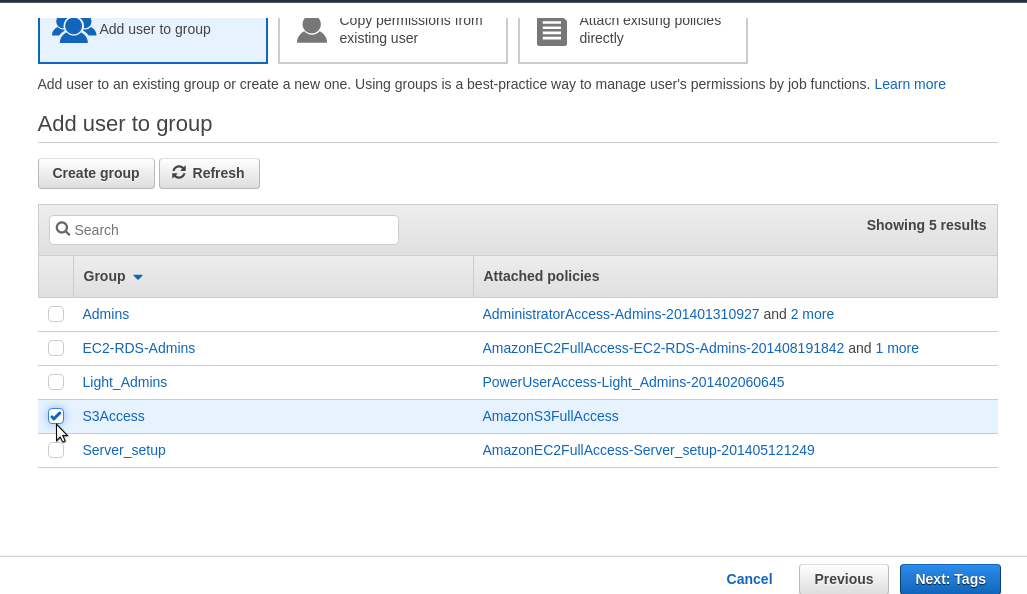Open AmazonEC2FullAccess-EC2-RDS-Admins-201408191842 policy
Viewport: 1027px width, 594px height.
click(663, 348)
